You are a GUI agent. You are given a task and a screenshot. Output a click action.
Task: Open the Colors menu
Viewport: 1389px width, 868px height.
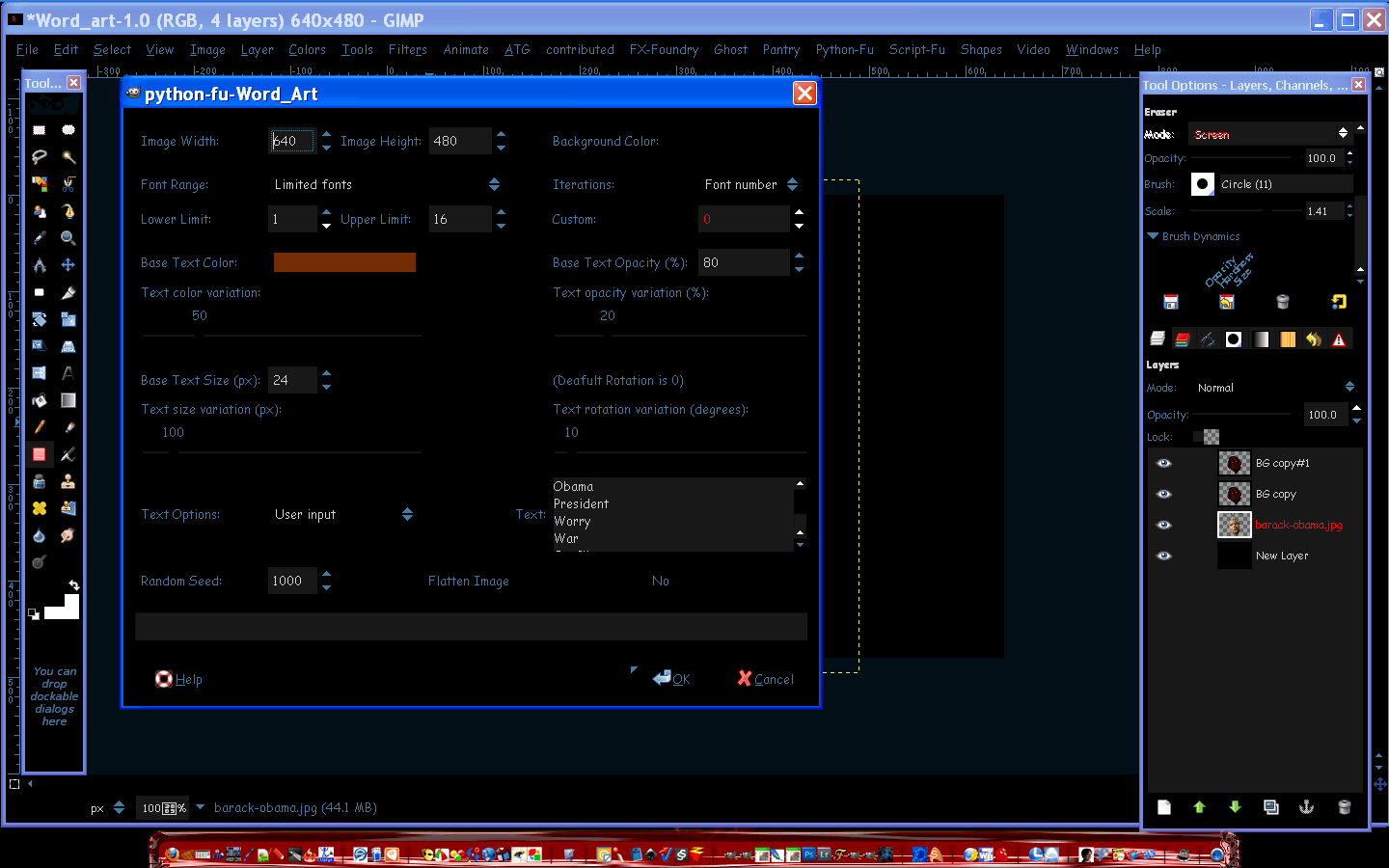tap(307, 49)
